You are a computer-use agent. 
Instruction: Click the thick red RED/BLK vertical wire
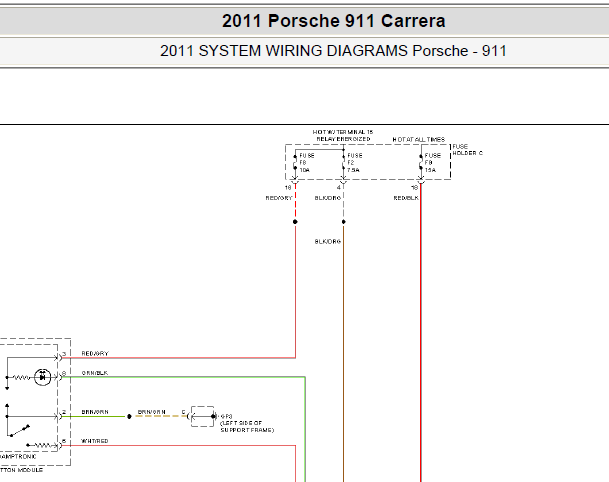(x=421, y=334)
